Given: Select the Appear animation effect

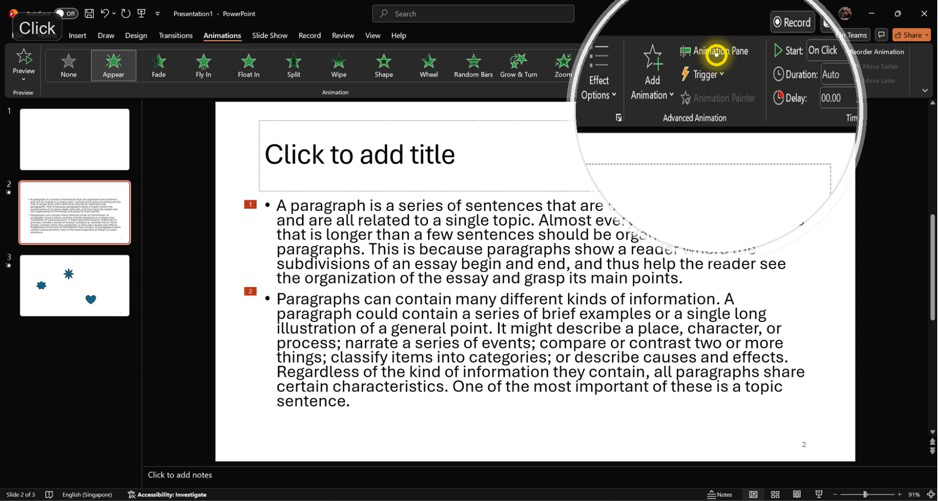Looking at the screenshot, I should [113, 65].
